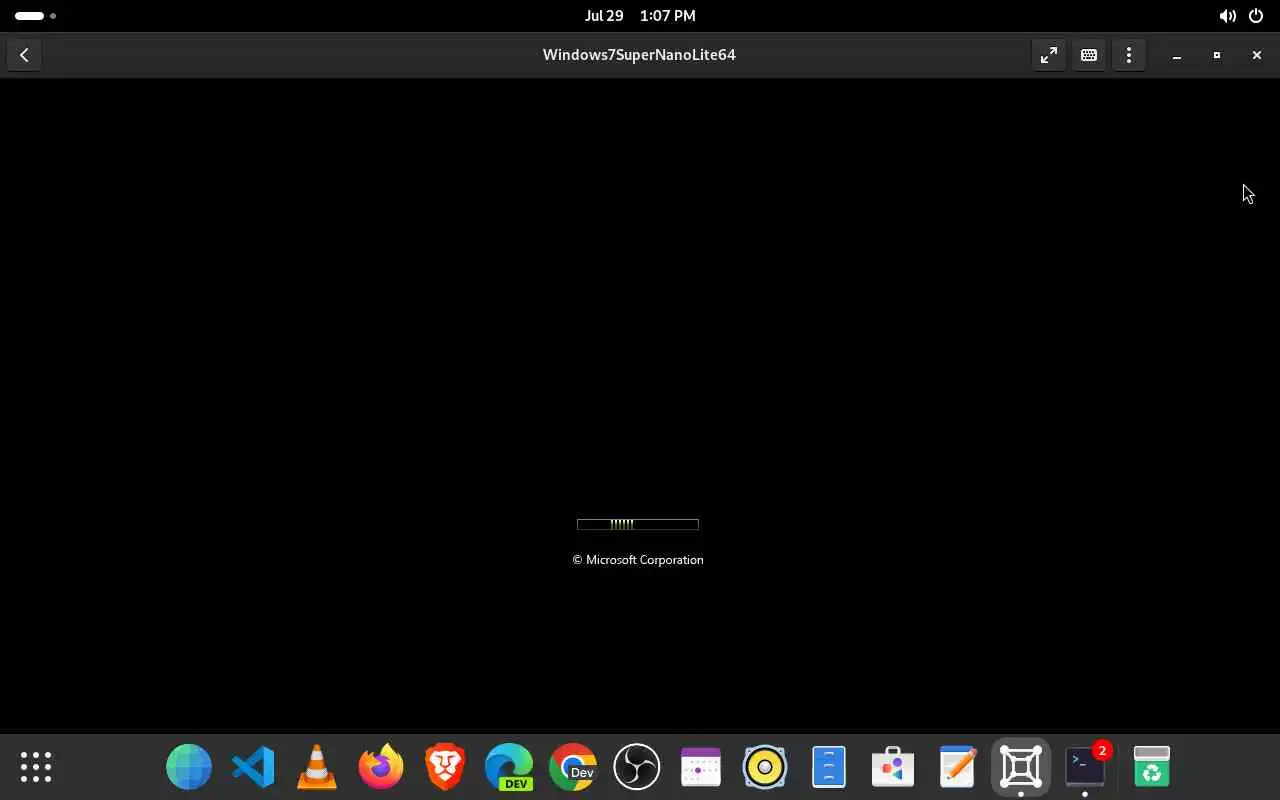The width and height of the screenshot is (1280, 800).
Task: Launch Firefox from the dock
Action: coord(381,767)
